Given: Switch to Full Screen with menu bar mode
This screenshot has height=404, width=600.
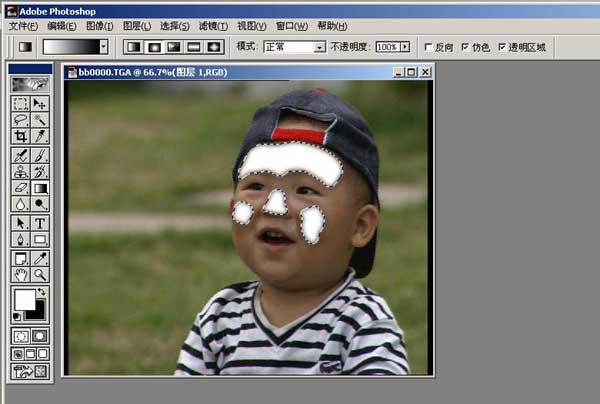Looking at the screenshot, I should tap(30, 354).
